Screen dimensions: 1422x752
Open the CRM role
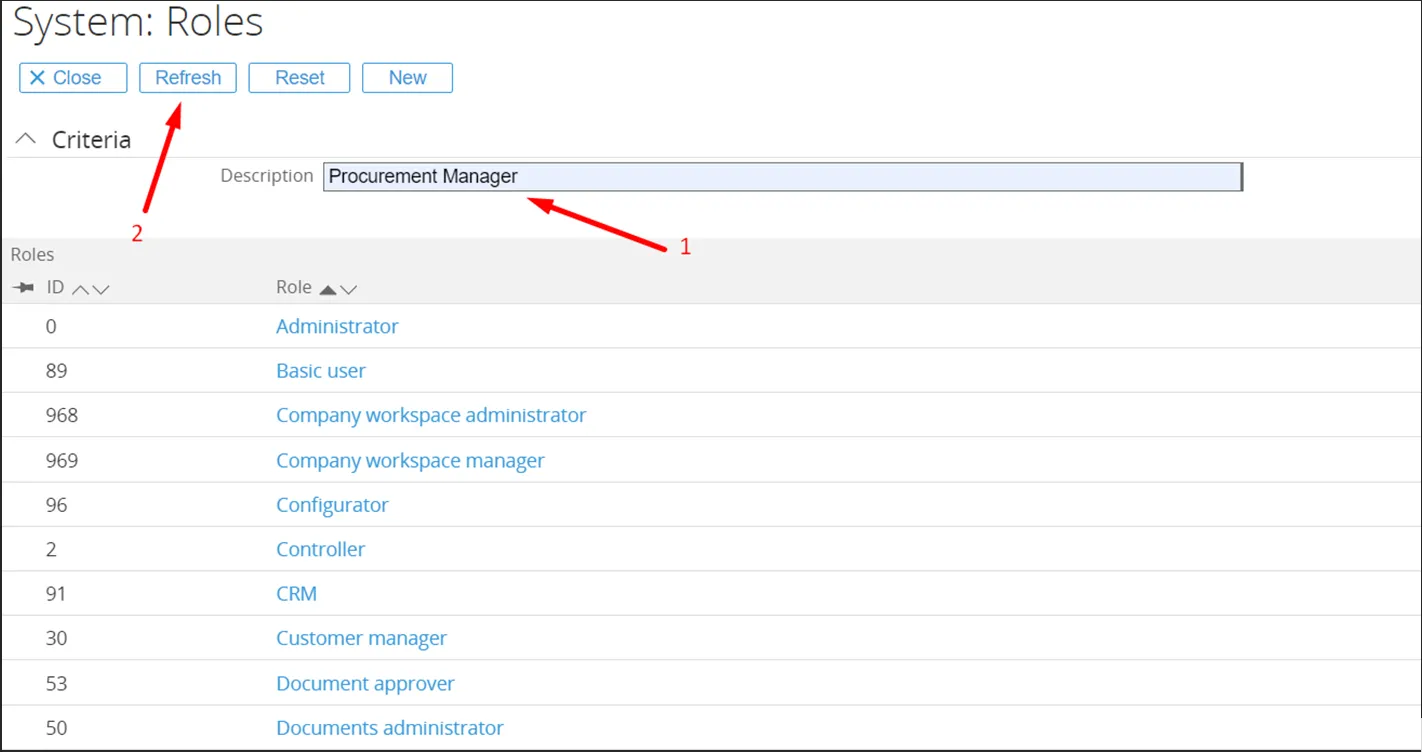[x=296, y=594]
